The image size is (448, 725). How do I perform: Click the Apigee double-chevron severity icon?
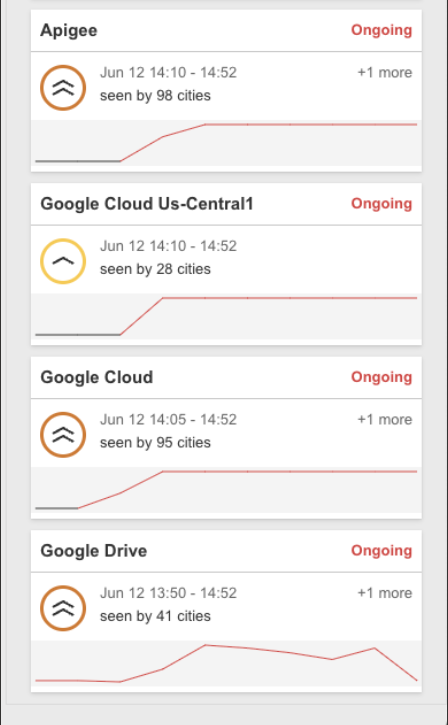(63, 88)
